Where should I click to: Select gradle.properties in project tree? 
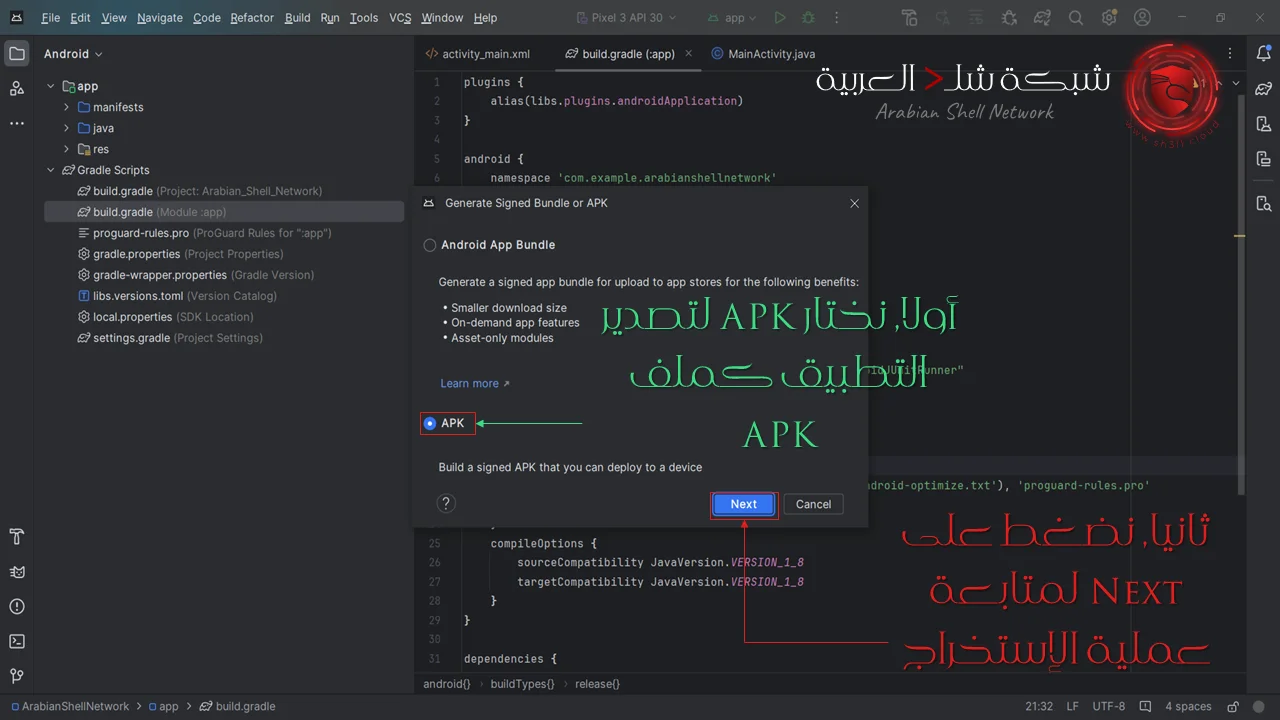(x=180, y=254)
